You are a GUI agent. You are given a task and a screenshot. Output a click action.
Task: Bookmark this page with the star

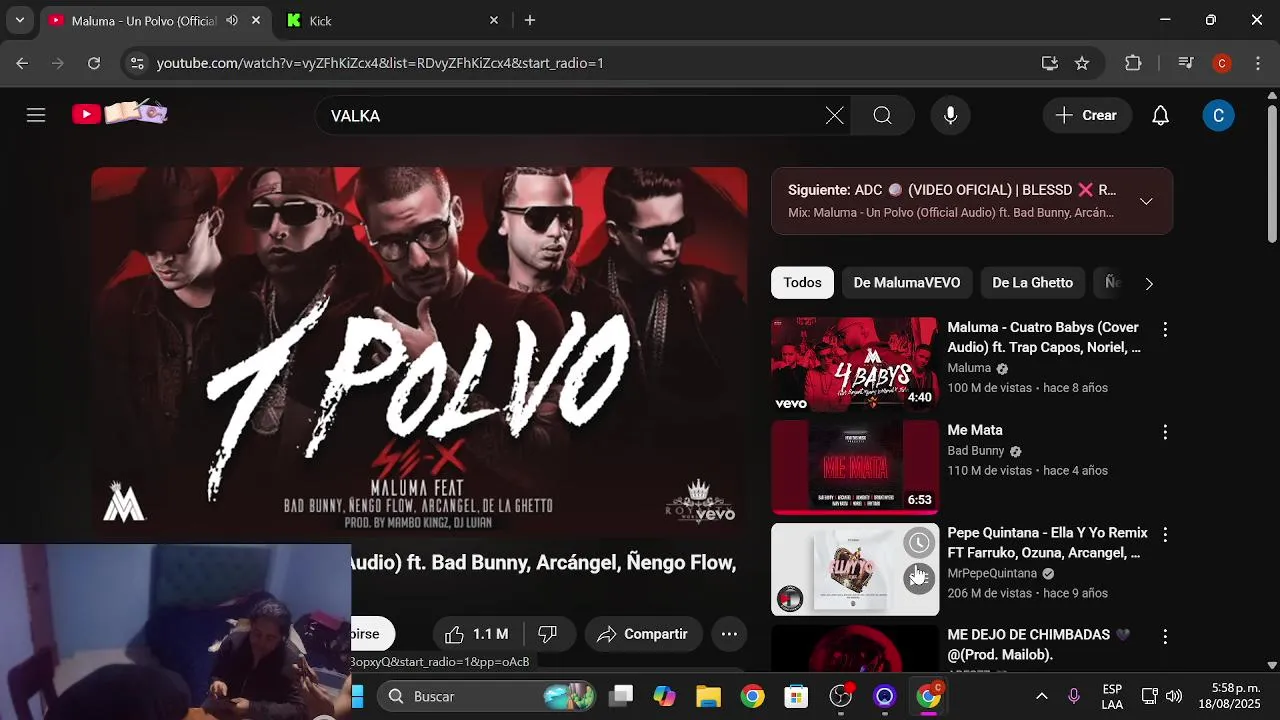1082,63
